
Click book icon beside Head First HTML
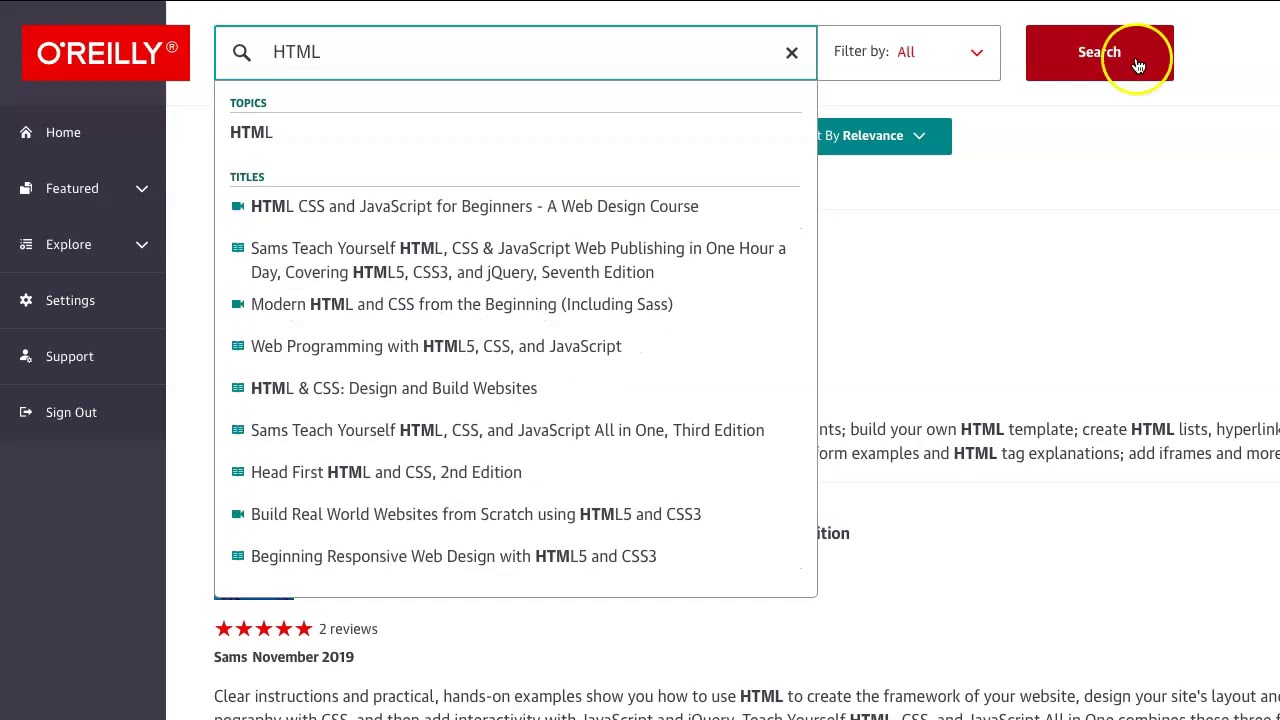pyautogui.click(x=238, y=472)
